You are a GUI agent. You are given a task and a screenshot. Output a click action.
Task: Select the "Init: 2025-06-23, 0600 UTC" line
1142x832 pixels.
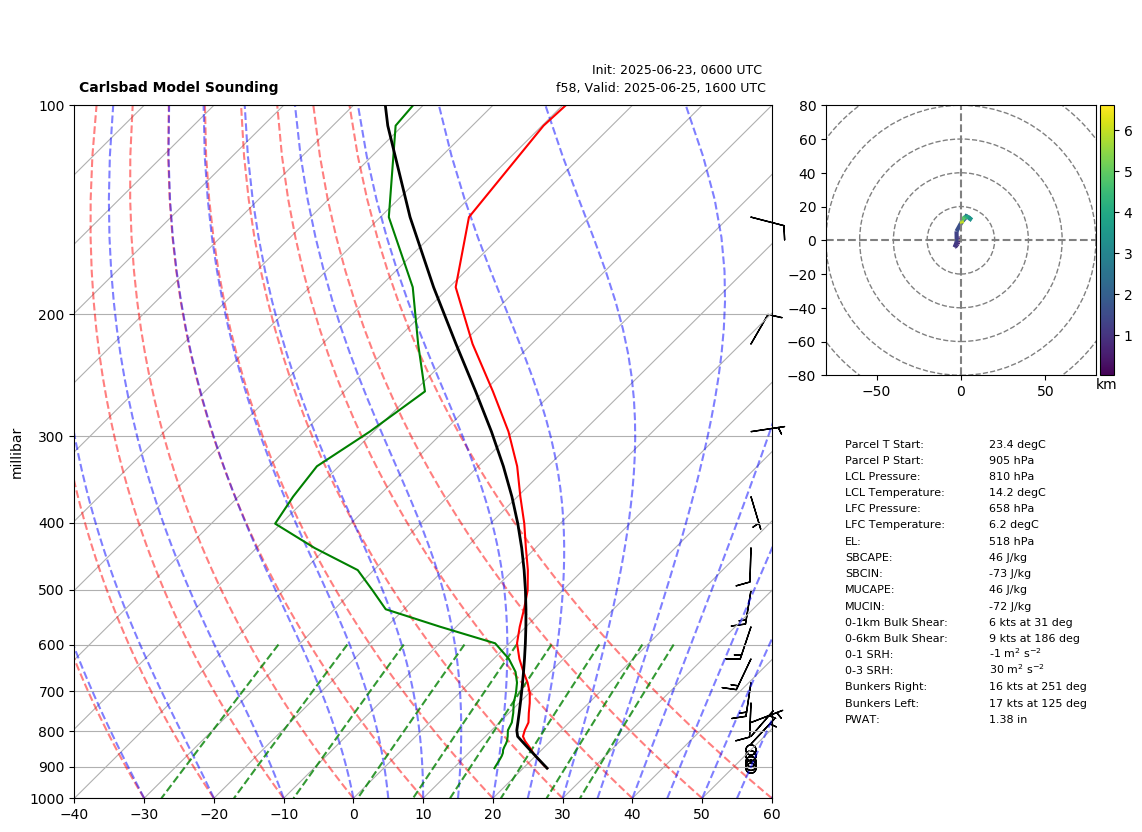[x=677, y=70]
